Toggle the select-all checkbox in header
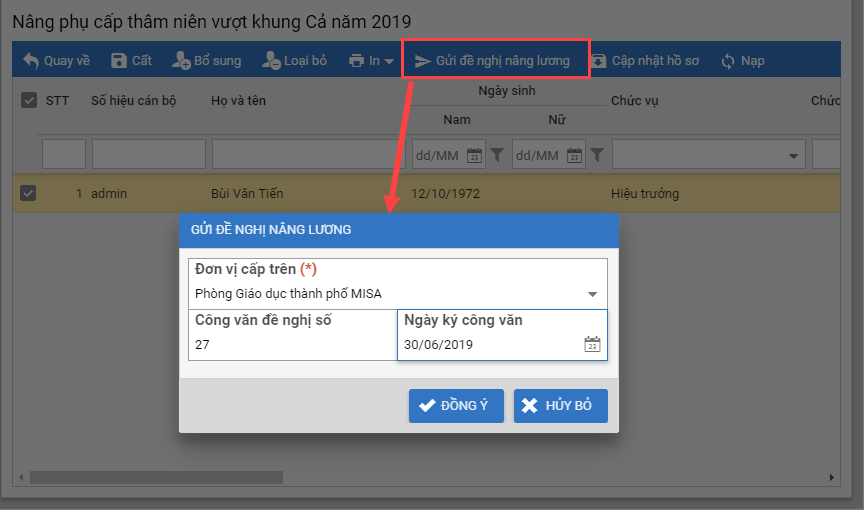Screen dimensions: 864x510 [28, 100]
